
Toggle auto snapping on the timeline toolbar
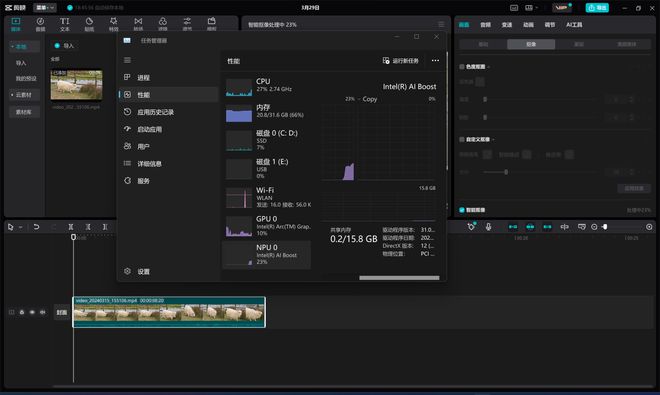point(530,227)
